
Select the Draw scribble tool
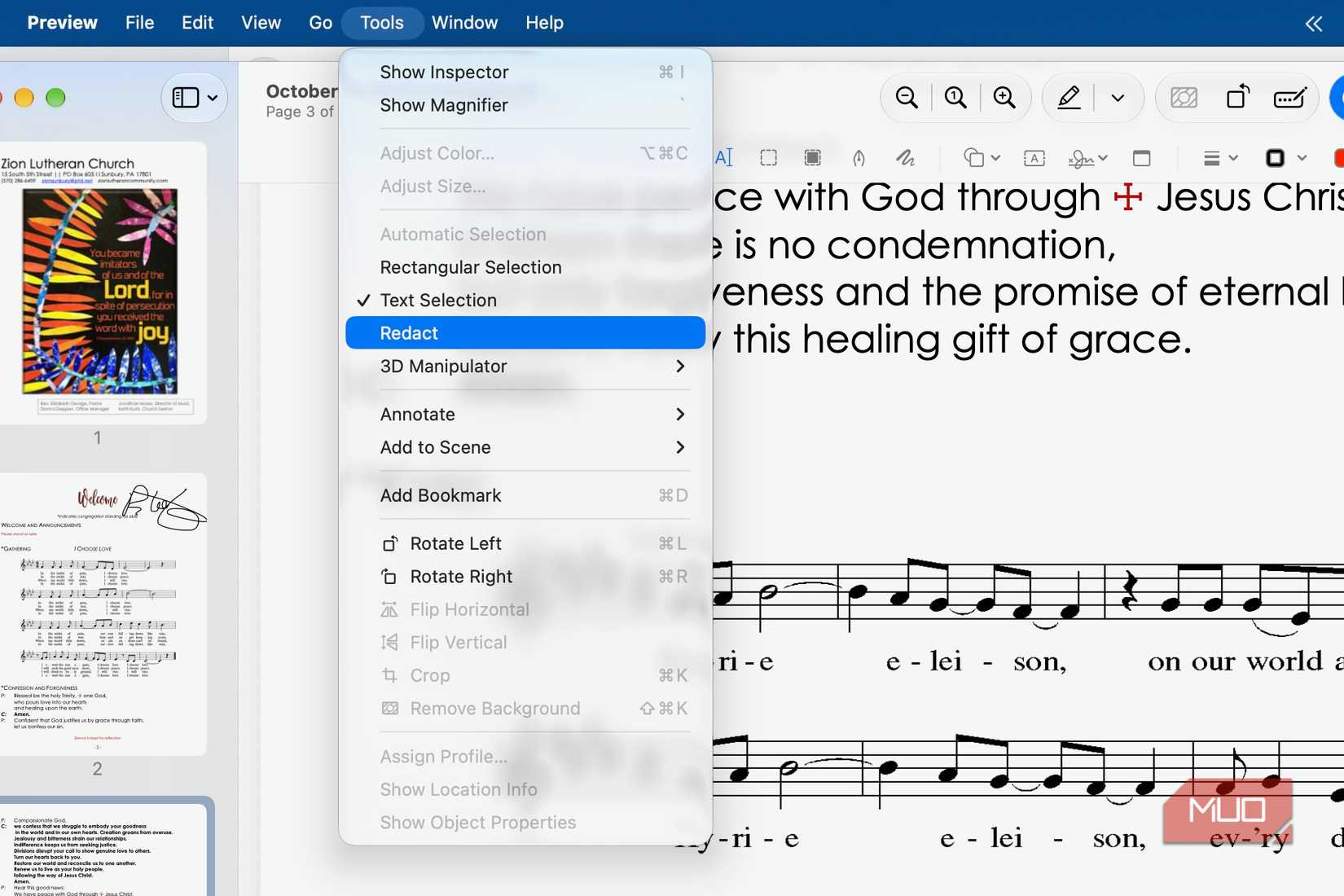905,158
